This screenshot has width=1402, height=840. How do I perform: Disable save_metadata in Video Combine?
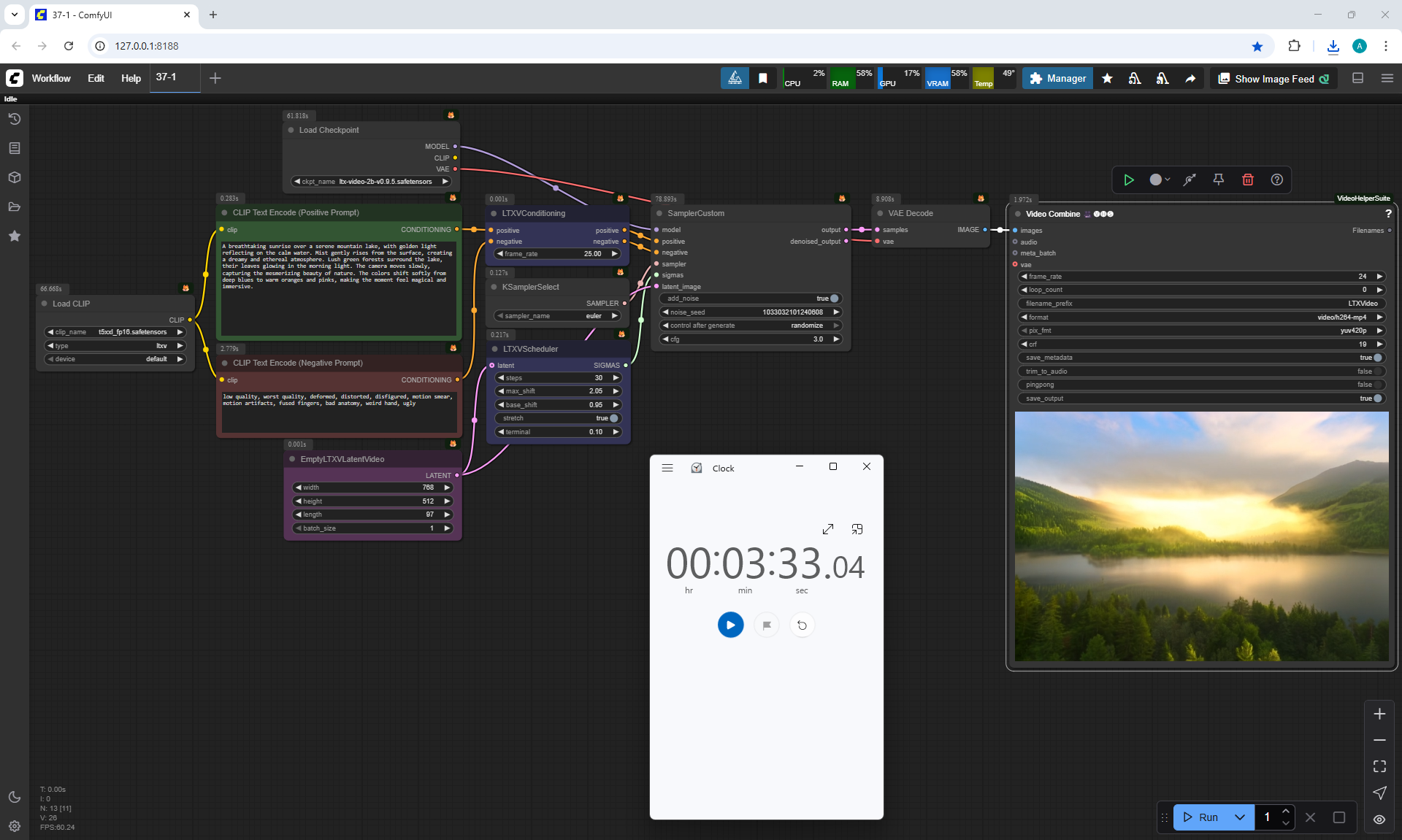pyautogui.click(x=1377, y=358)
